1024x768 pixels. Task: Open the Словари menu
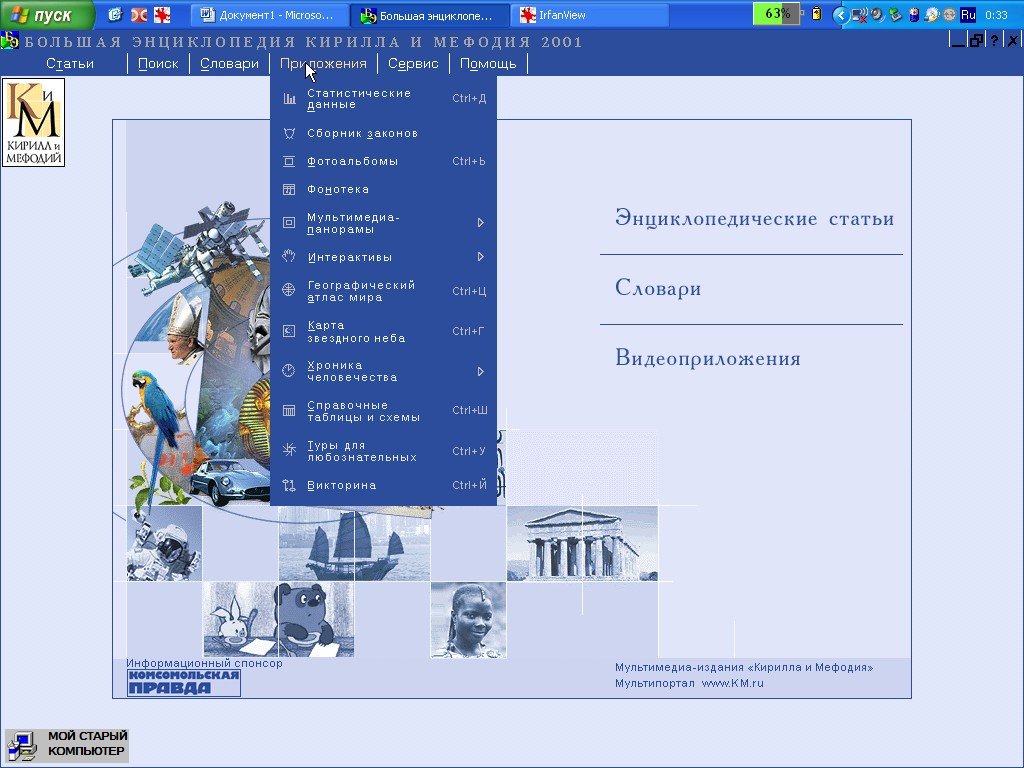[229, 63]
